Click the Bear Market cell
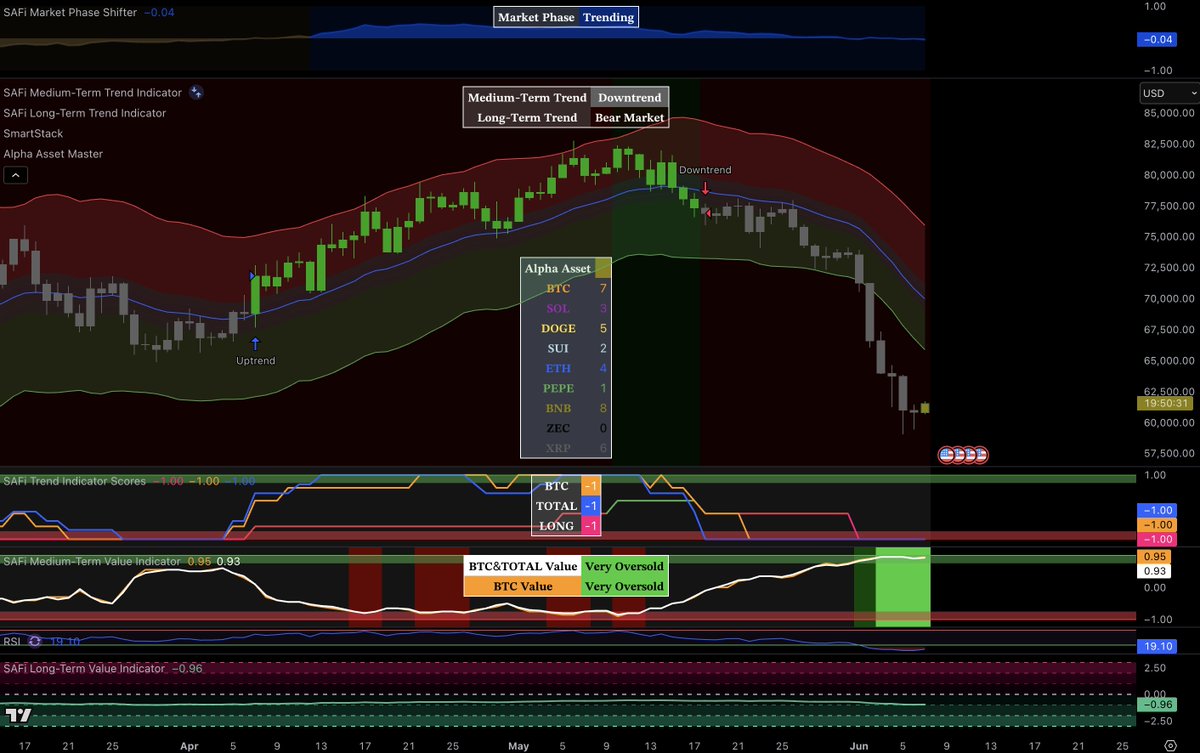The height and width of the screenshot is (753, 1200). coord(630,117)
